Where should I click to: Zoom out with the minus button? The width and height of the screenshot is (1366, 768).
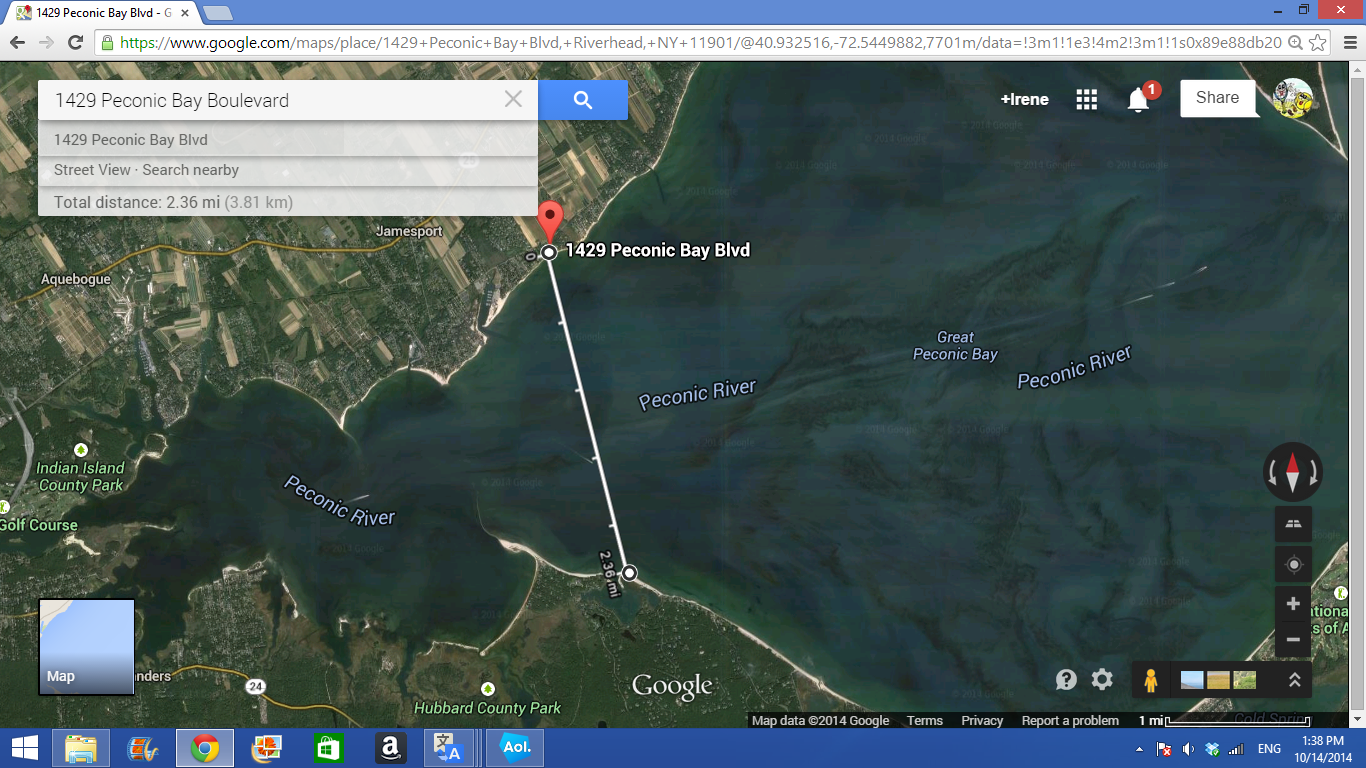coord(1293,640)
